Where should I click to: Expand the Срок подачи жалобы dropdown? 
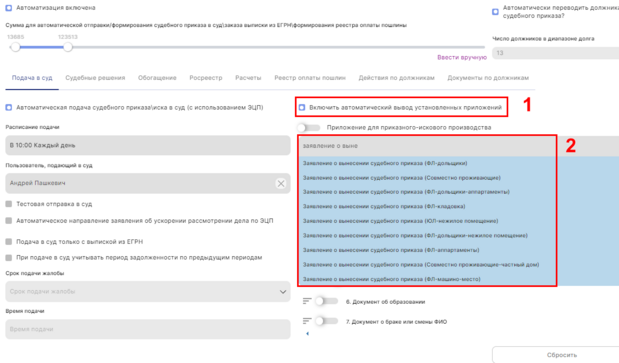point(148,292)
